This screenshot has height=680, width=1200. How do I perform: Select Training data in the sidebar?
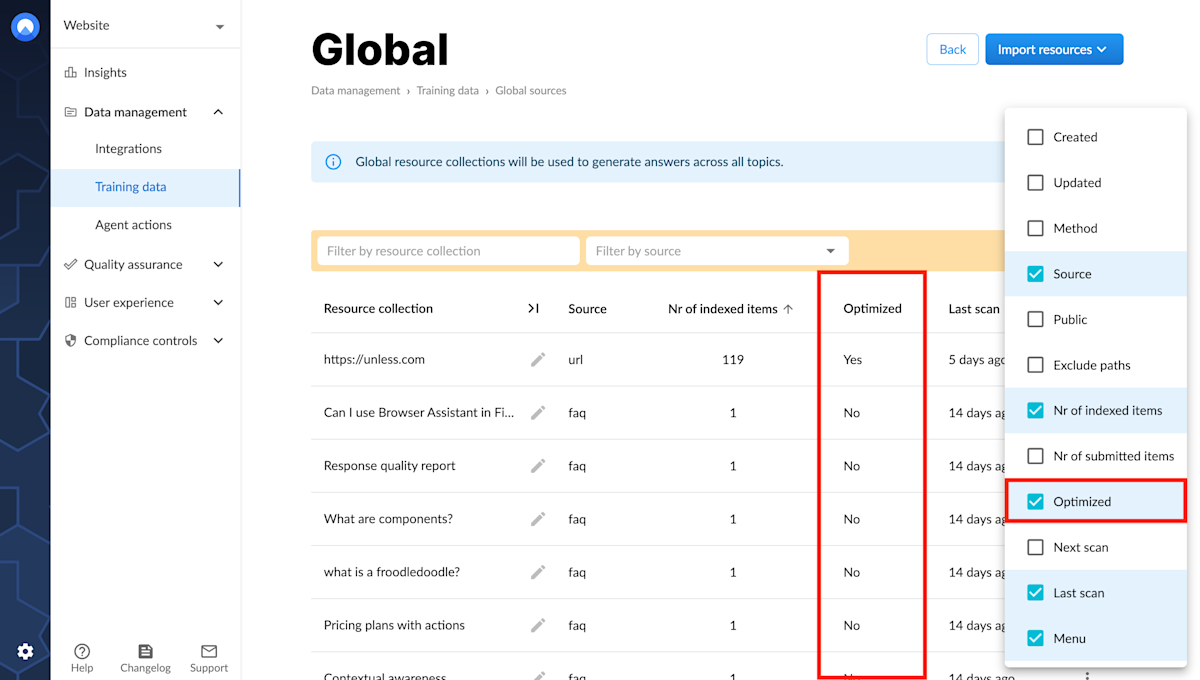coord(130,186)
